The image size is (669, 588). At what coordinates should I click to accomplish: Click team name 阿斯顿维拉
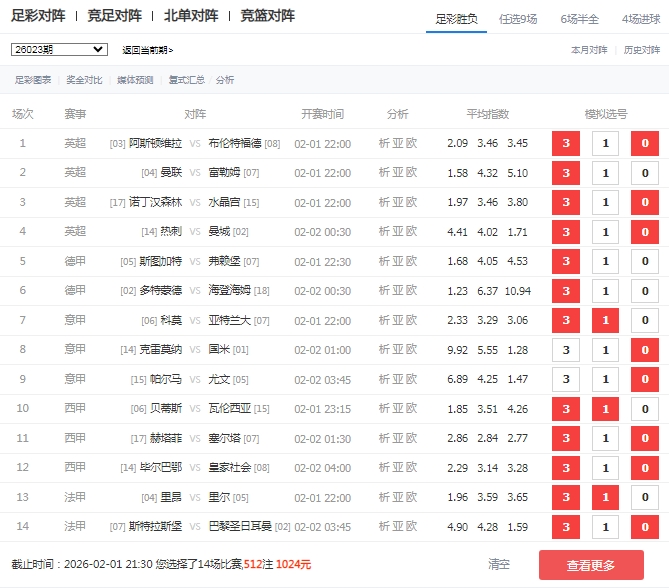coord(156,144)
